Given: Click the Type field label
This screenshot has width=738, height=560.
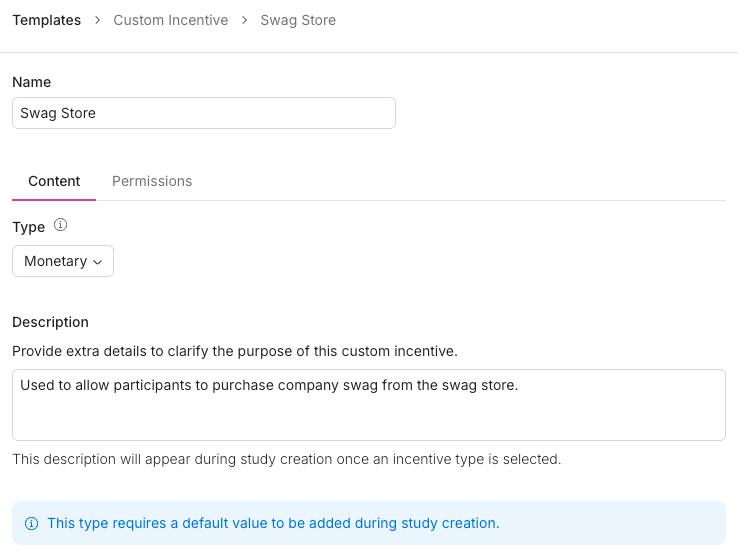Looking at the screenshot, I should pyautogui.click(x=29, y=226).
